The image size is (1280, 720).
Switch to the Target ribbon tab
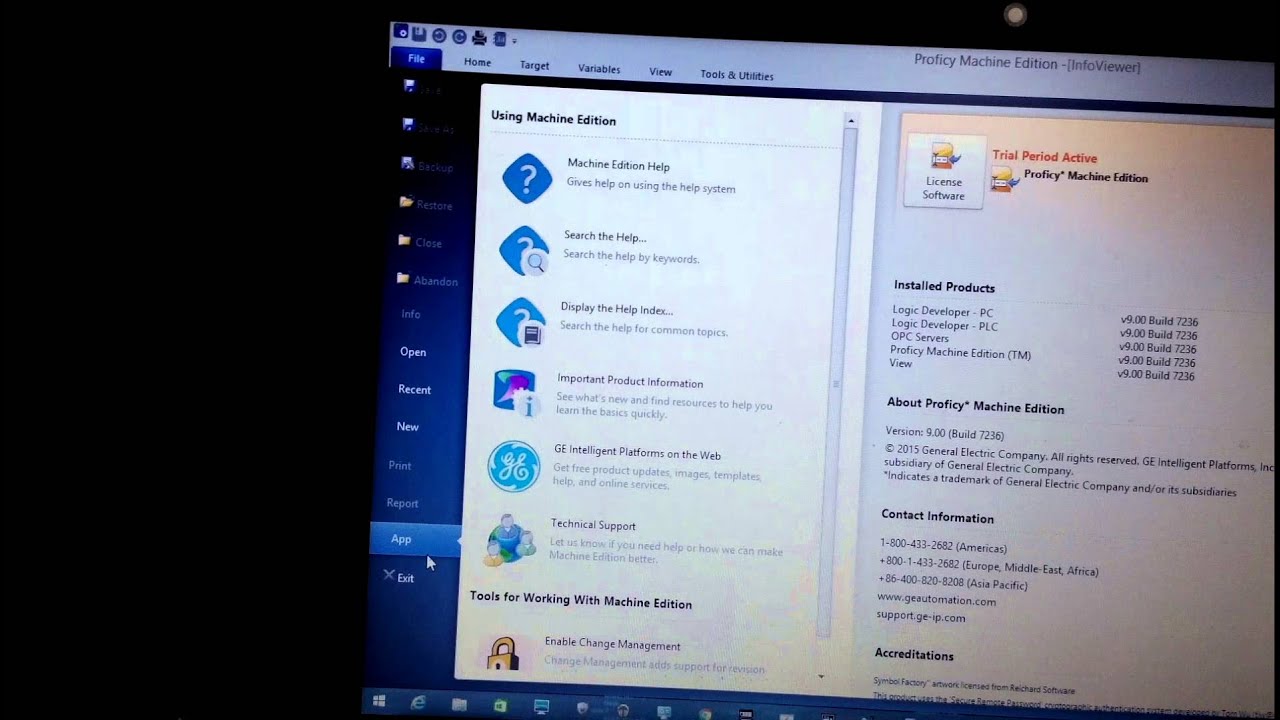[x=534, y=65]
